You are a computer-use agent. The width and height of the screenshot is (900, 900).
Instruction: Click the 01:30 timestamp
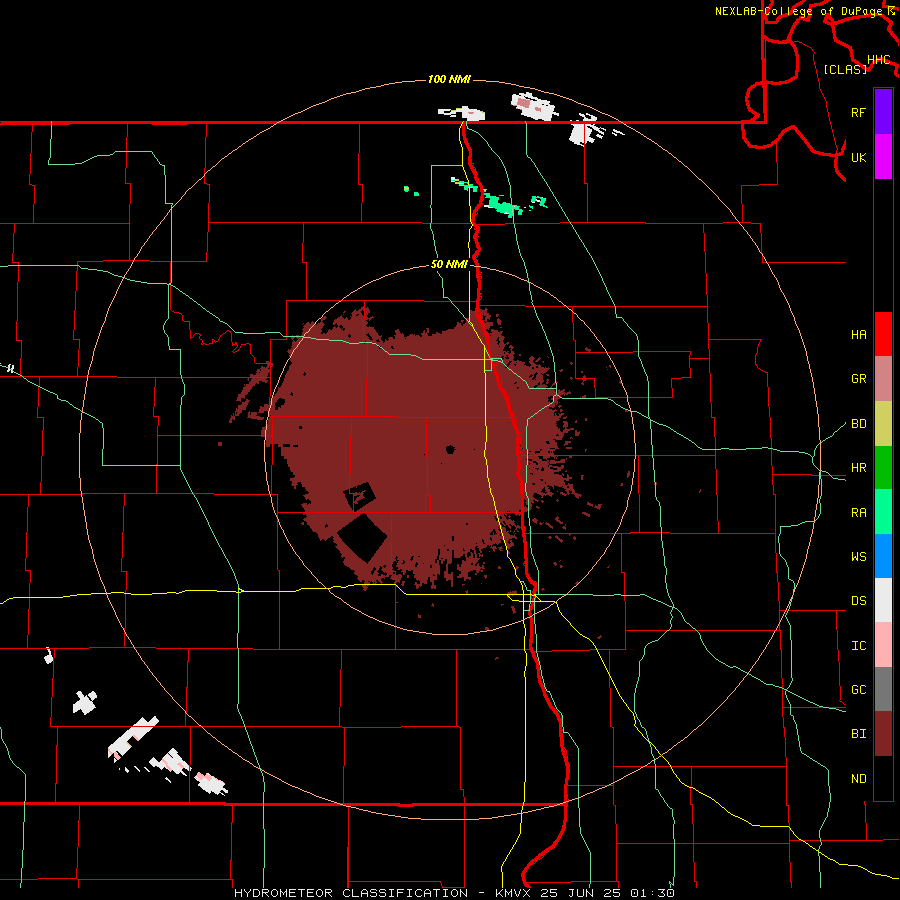click(x=653, y=893)
